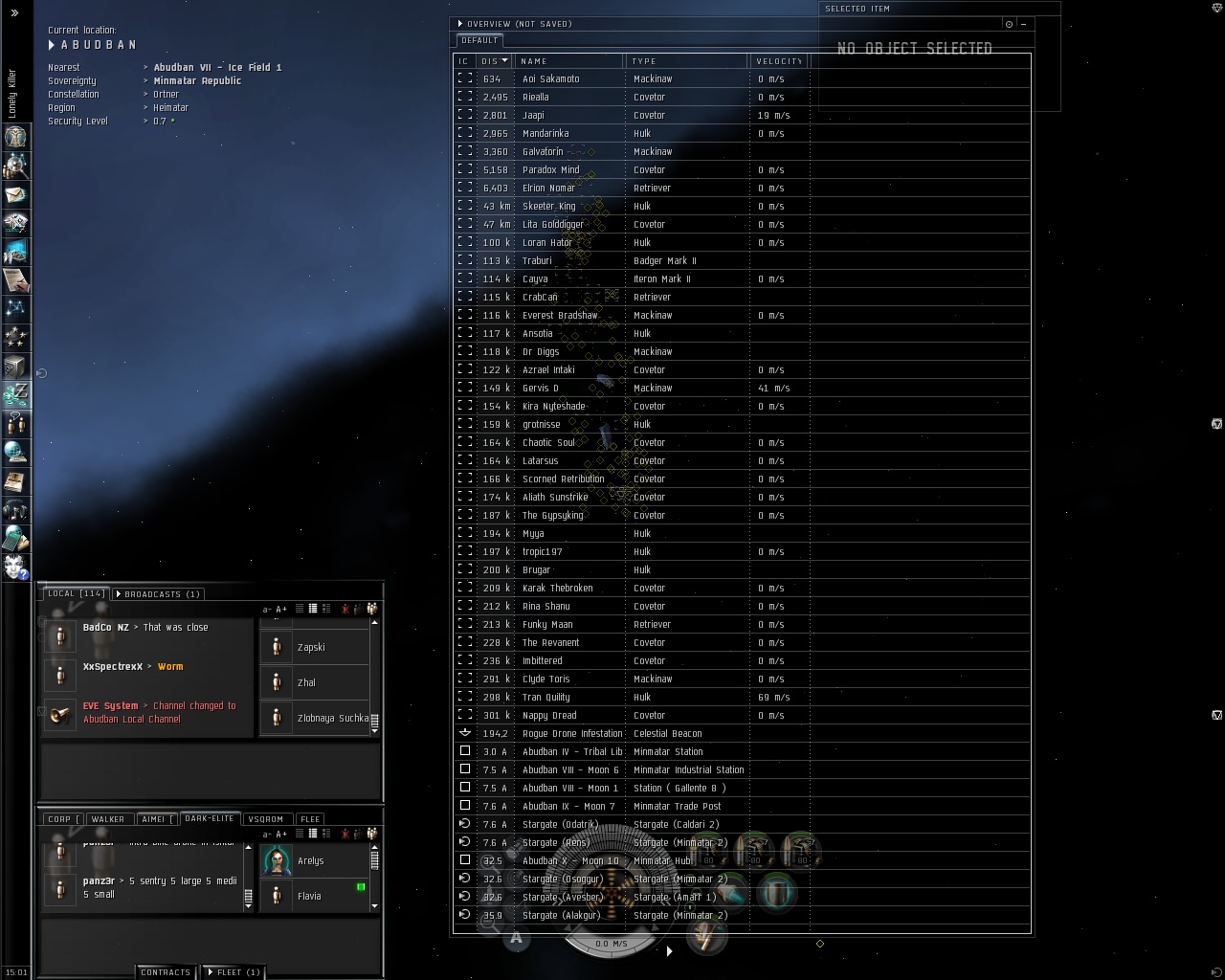The height and width of the screenshot is (980, 1225).
Task: Expand the HUD triangle beside speed gauge
Action: [x=669, y=951]
